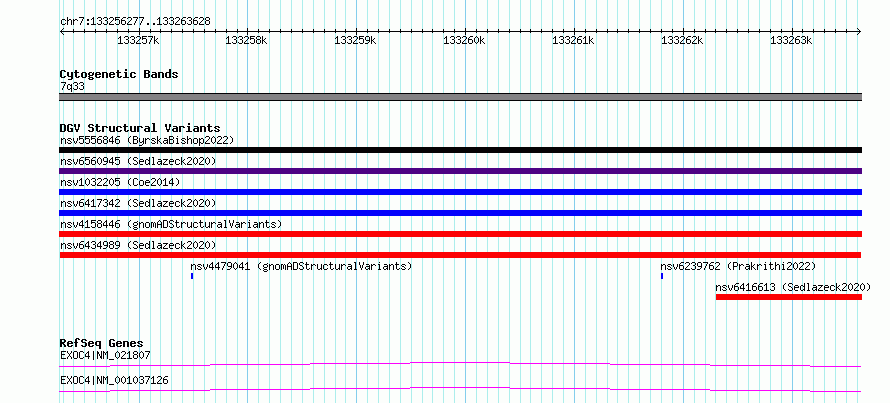
Task: Click the small blue nsv6239762 variant marker
Action: [662, 276]
